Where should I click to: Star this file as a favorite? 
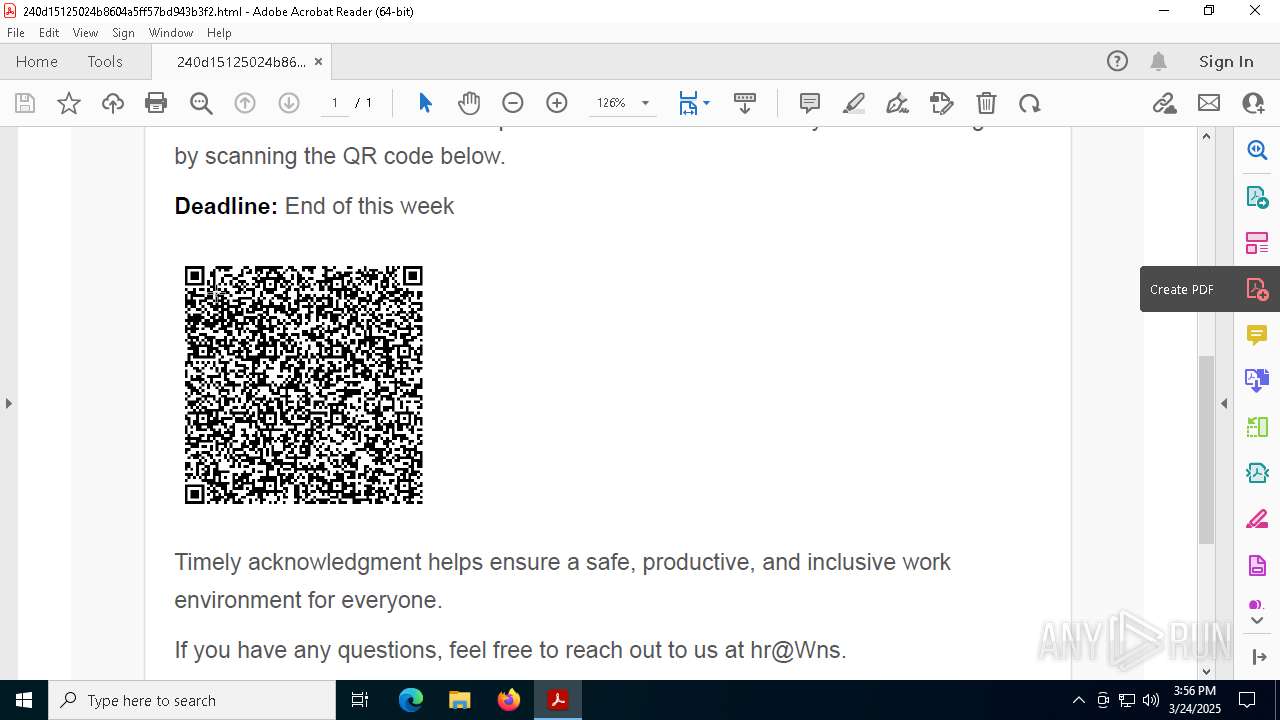pyautogui.click(x=69, y=103)
